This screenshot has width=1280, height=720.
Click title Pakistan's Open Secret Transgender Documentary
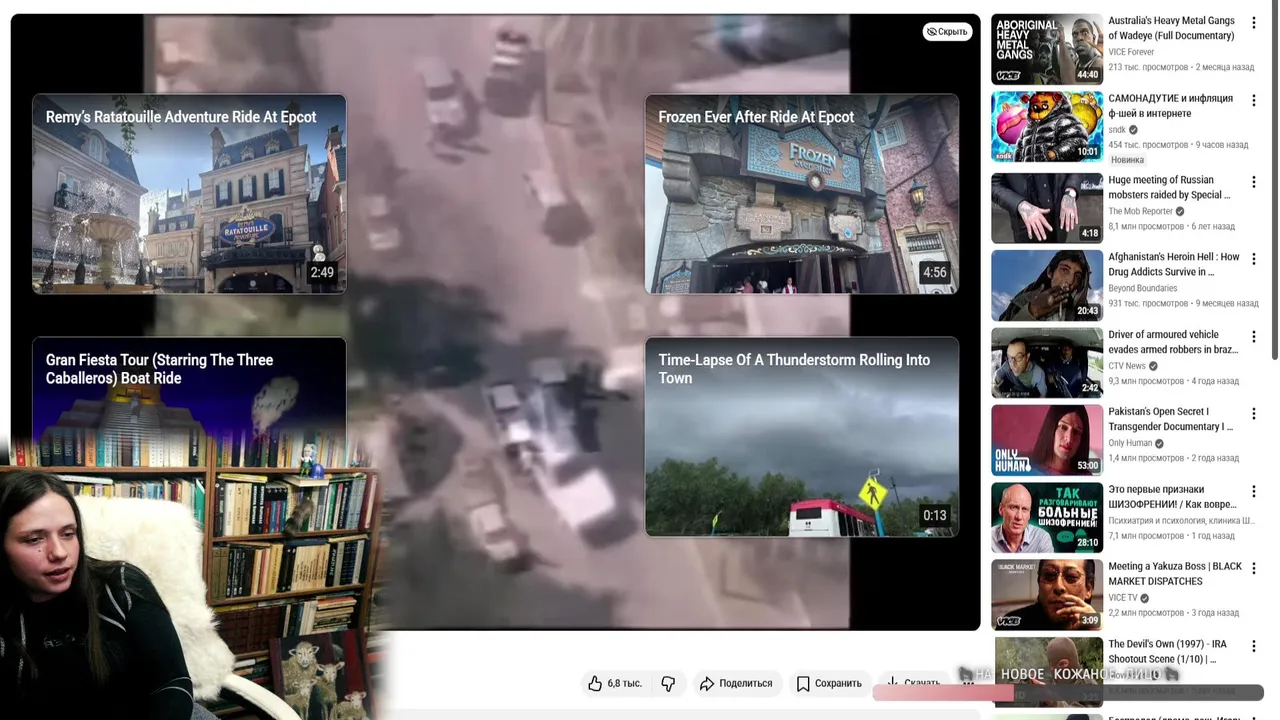point(1170,419)
